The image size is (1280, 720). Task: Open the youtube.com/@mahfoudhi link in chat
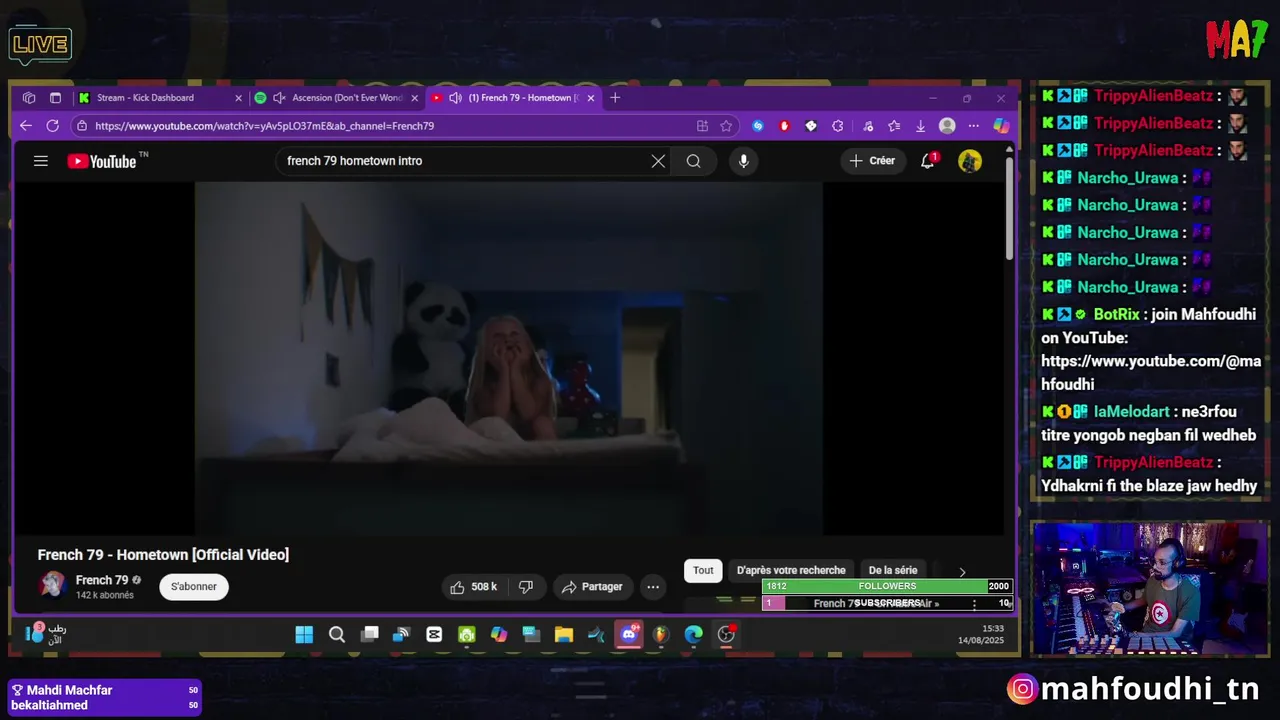pyautogui.click(x=1151, y=372)
